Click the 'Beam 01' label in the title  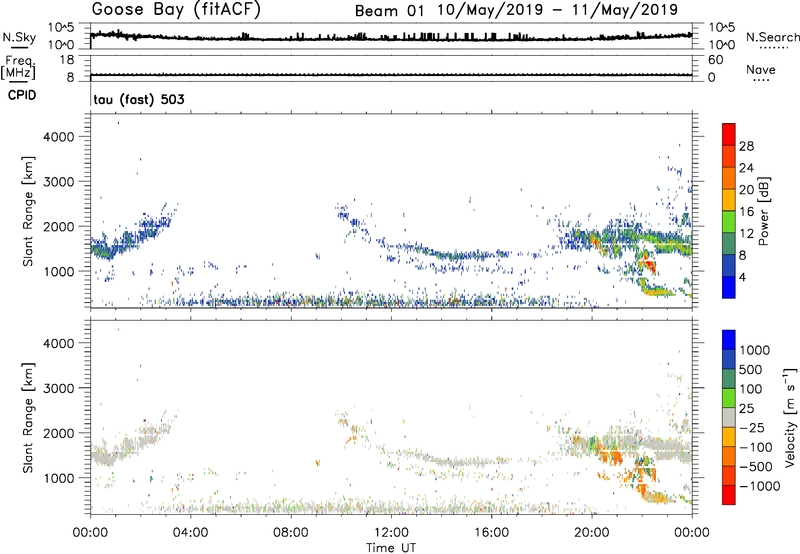click(x=389, y=11)
